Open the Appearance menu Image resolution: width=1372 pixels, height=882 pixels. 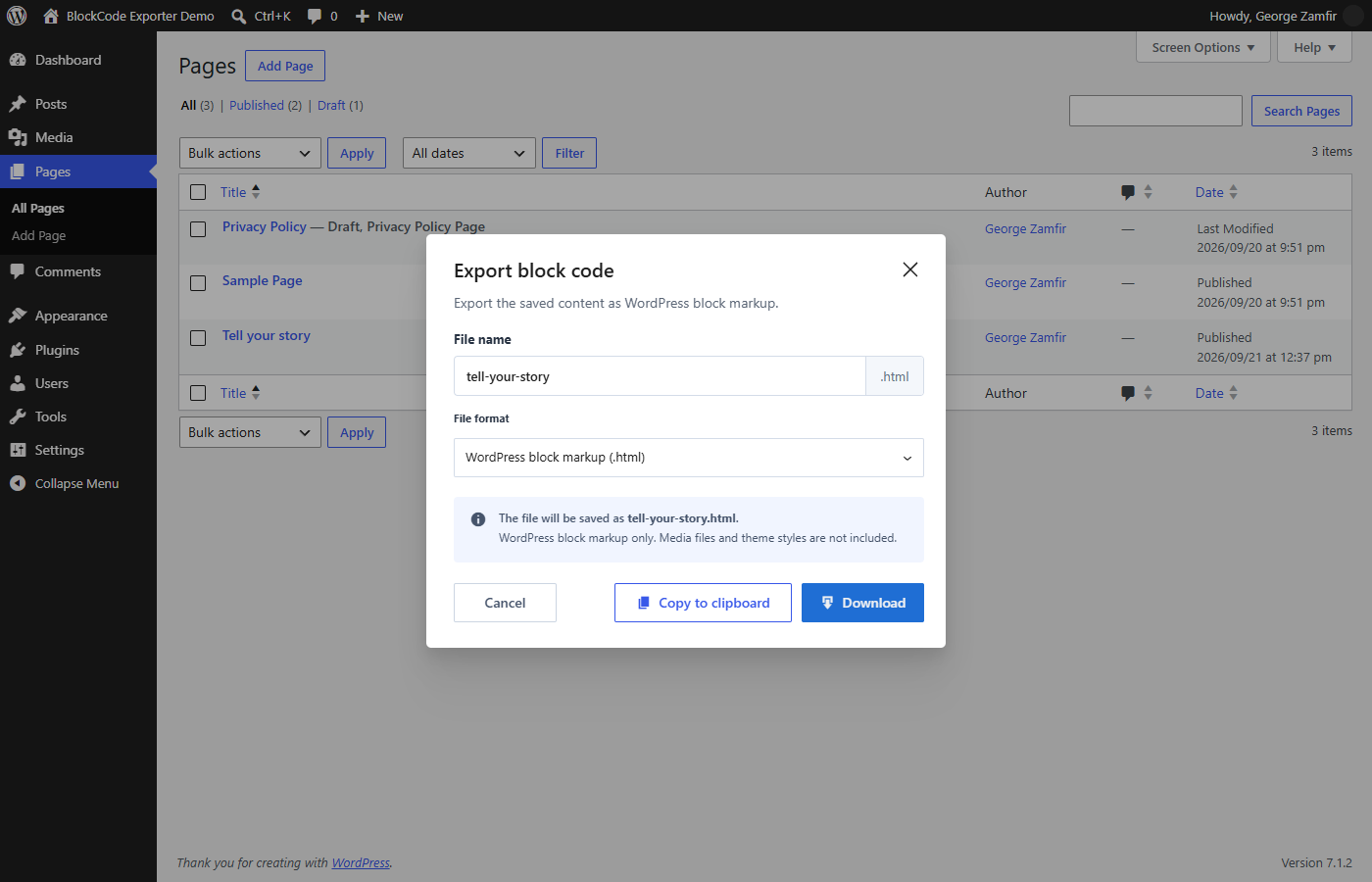pyautogui.click(x=78, y=316)
